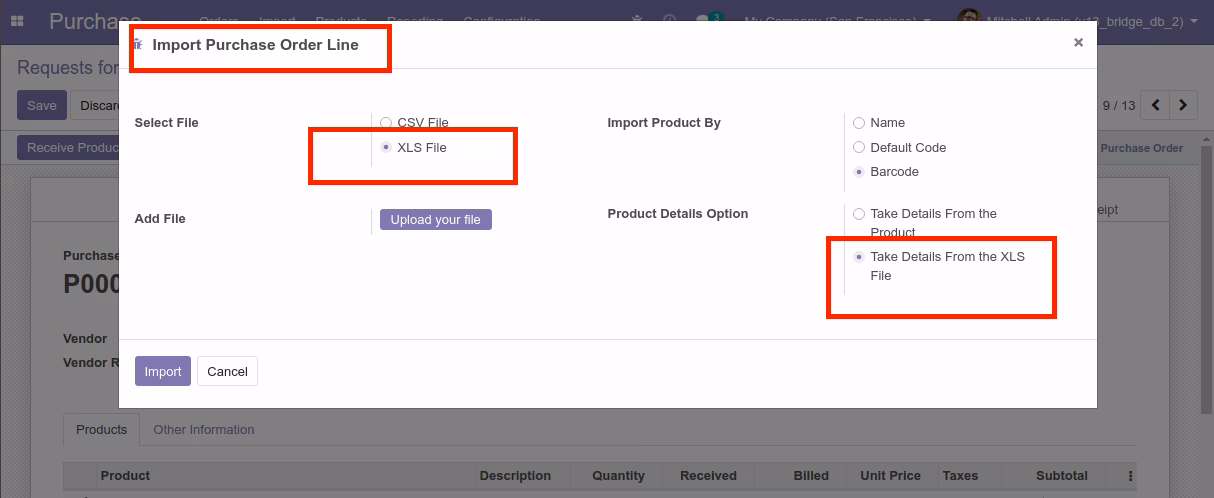Switch to the Products tab
Screen dimensions: 1214x498
pos(102,430)
